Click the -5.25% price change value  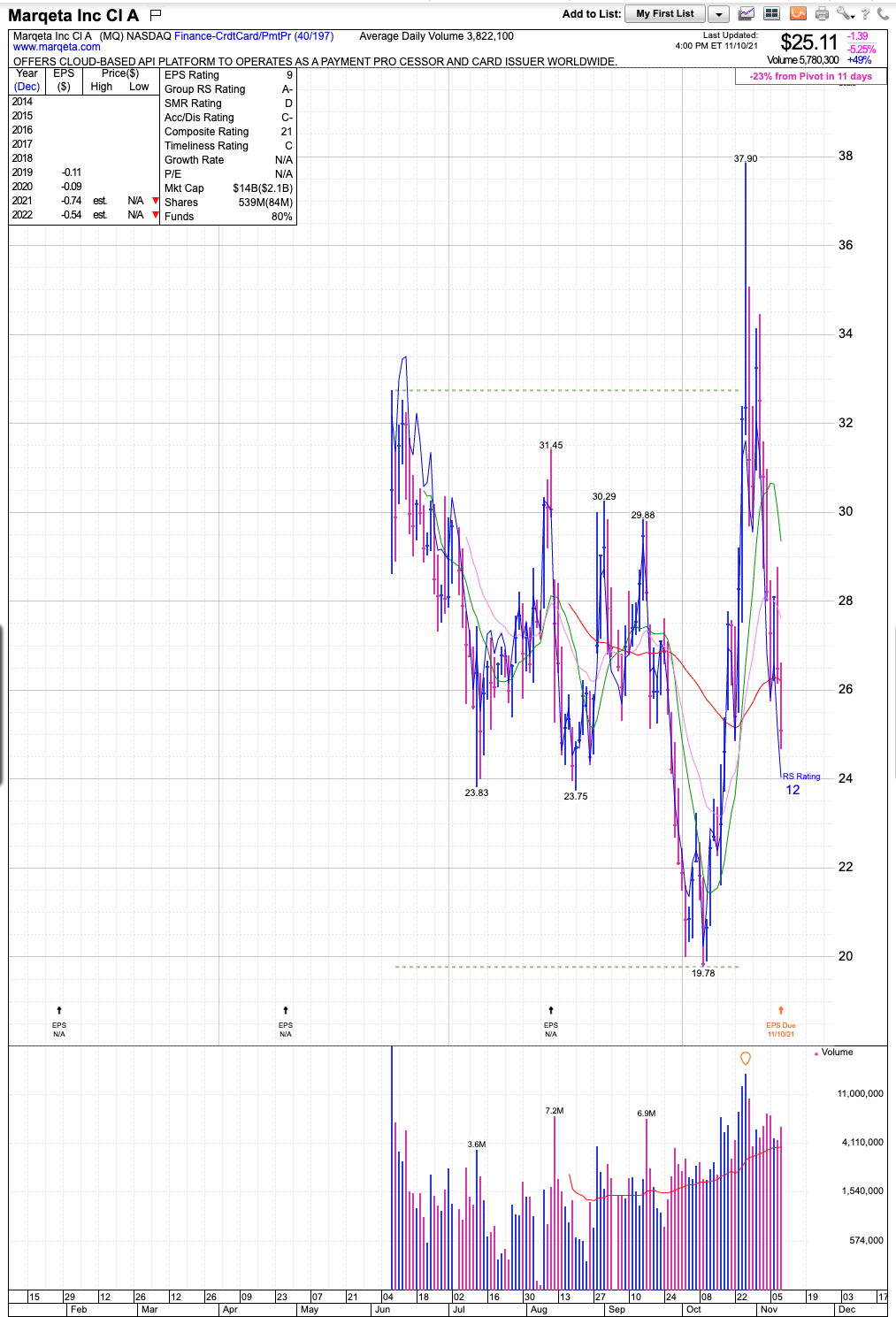(862, 49)
